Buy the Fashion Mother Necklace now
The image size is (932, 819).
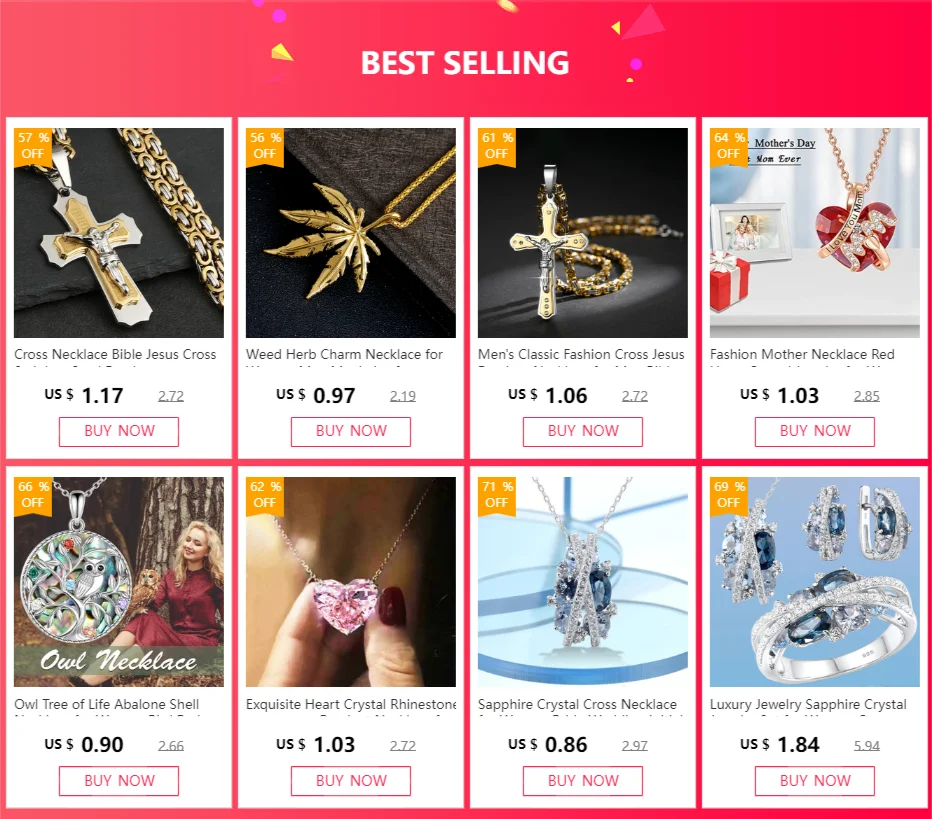[814, 431]
